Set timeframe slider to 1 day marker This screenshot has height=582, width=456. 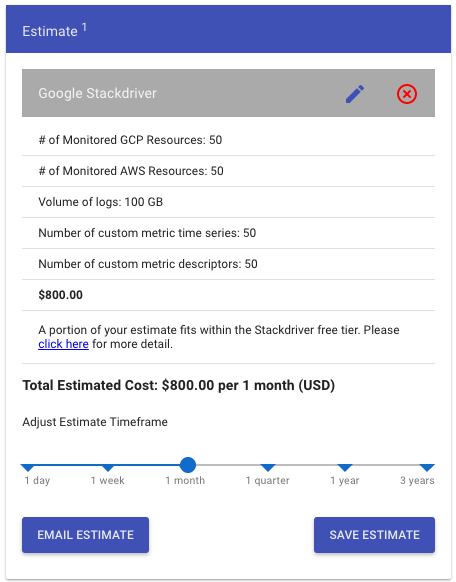coord(28,468)
